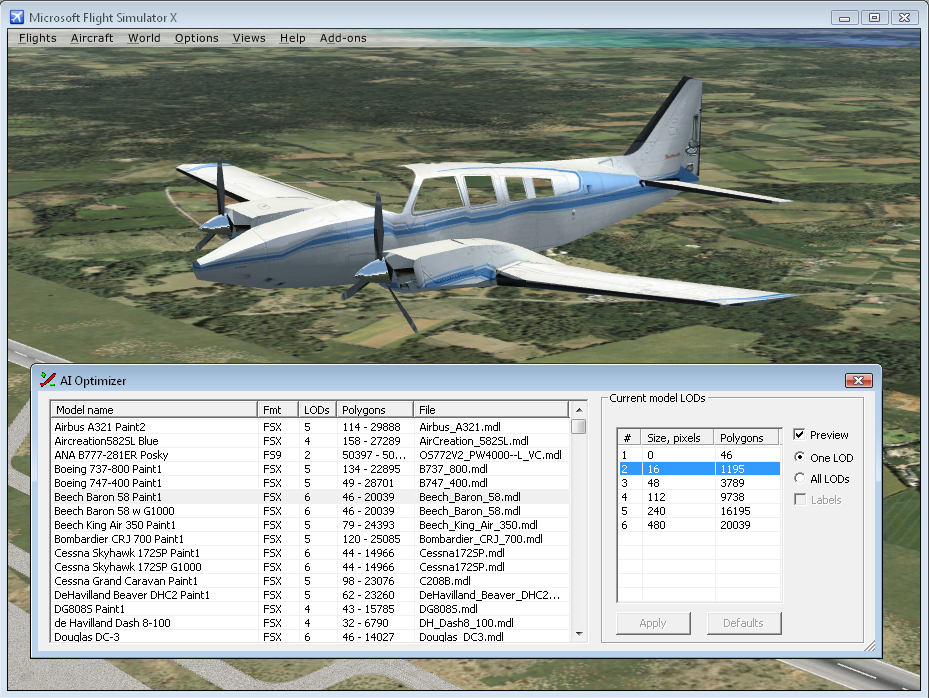Sort by Model name column header

point(154,409)
